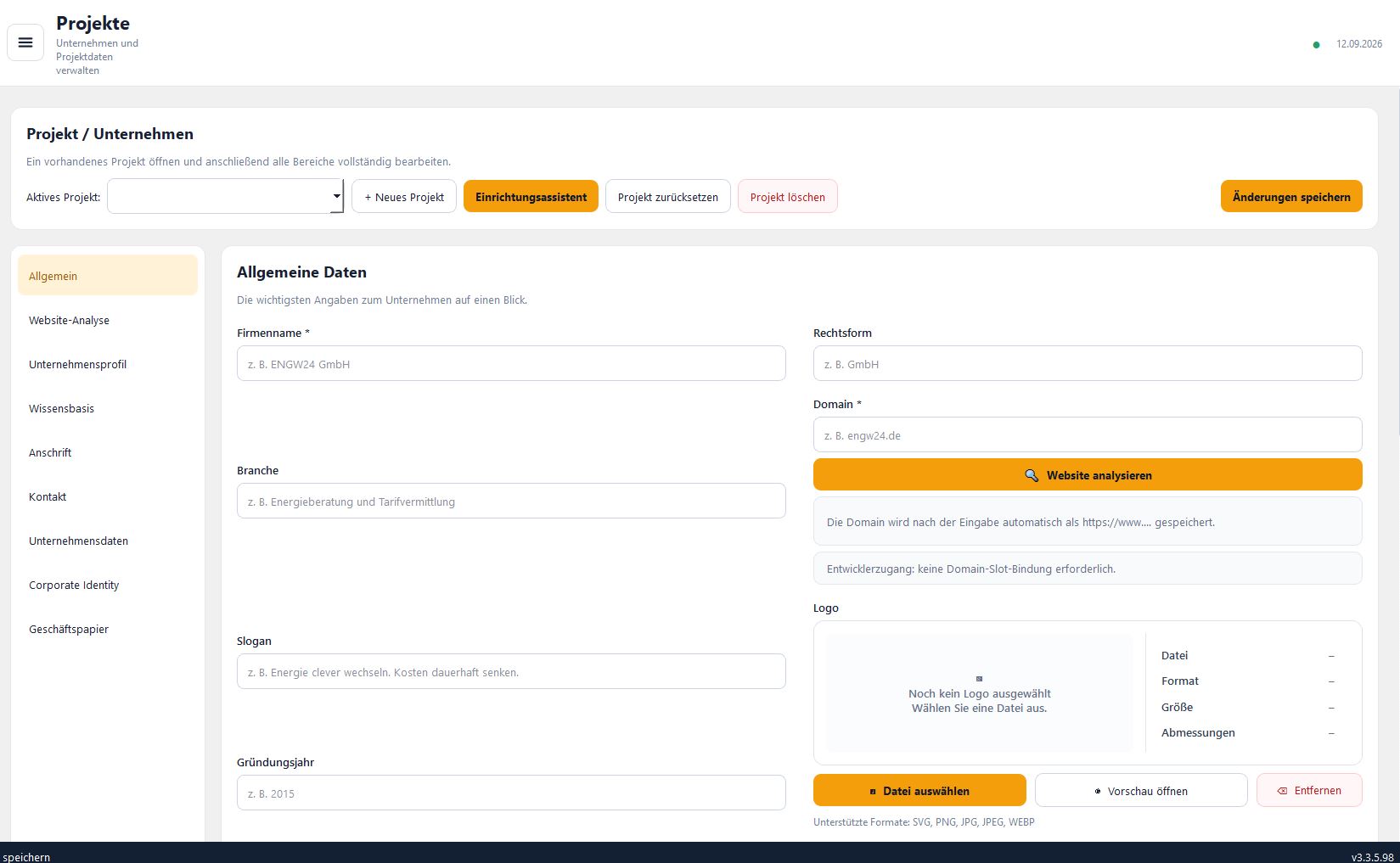Click Vorschau öffnen button

1141,790
